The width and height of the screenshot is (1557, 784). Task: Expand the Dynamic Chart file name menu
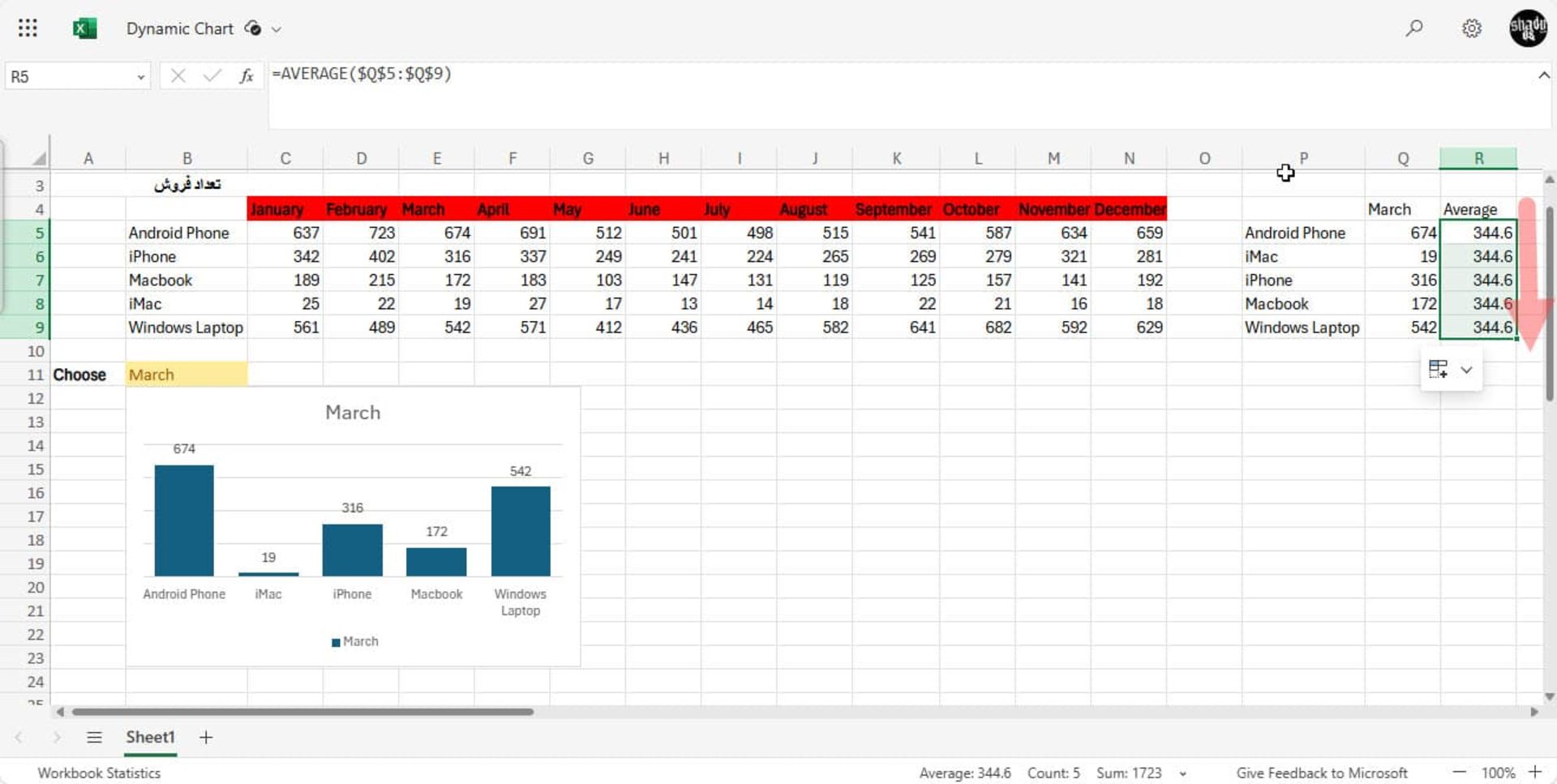point(277,29)
